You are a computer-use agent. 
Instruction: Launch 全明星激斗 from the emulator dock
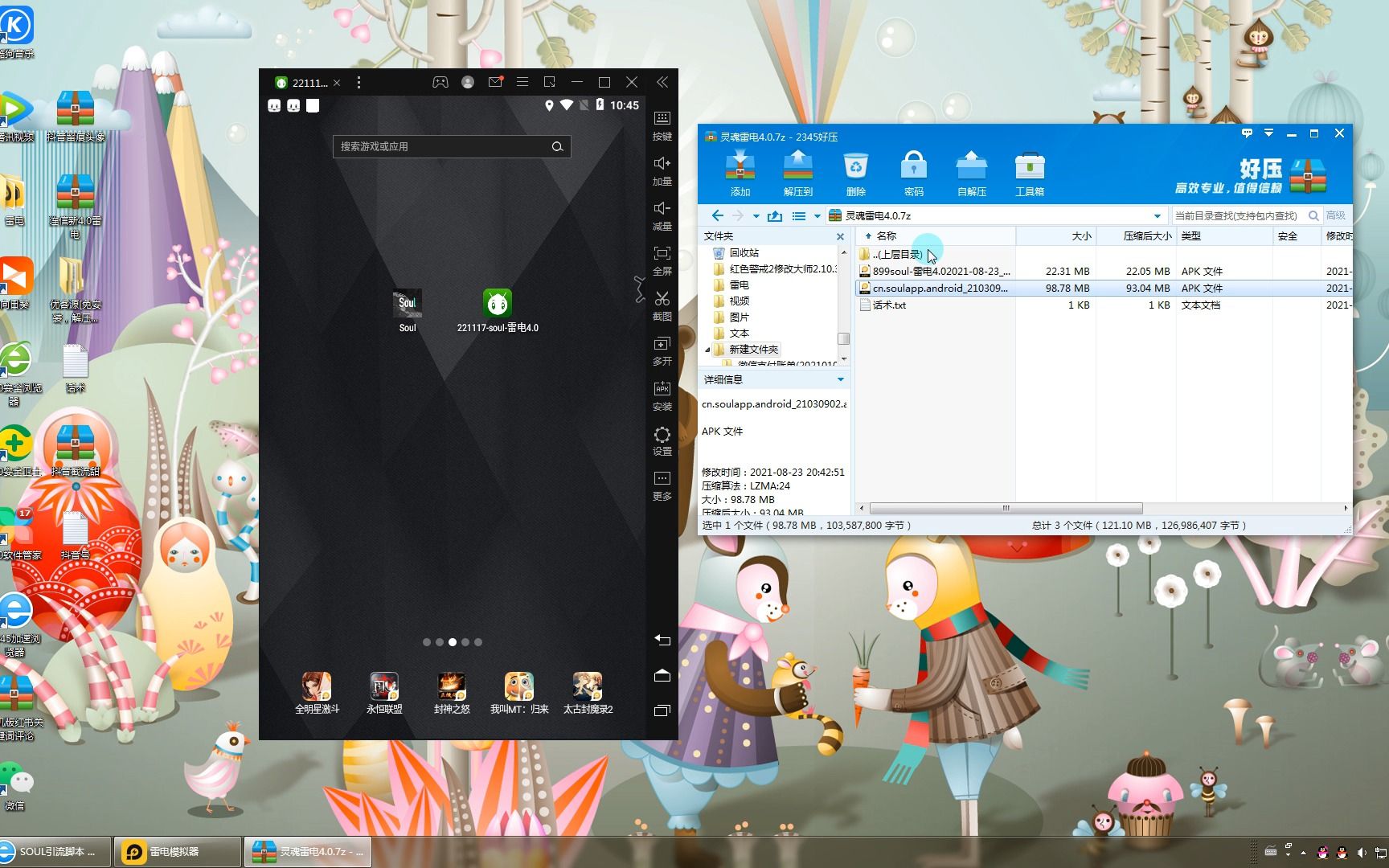coord(317,694)
